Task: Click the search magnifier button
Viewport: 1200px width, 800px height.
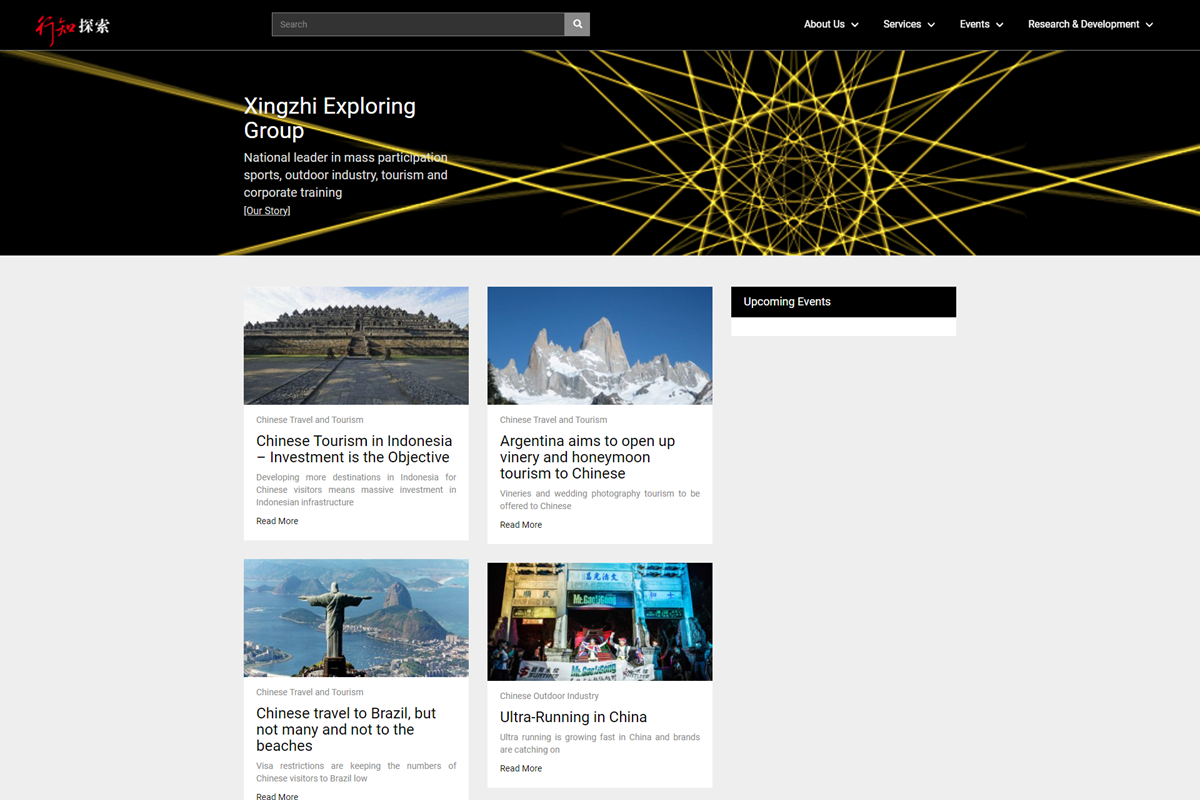Action: pyautogui.click(x=577, y=24)
